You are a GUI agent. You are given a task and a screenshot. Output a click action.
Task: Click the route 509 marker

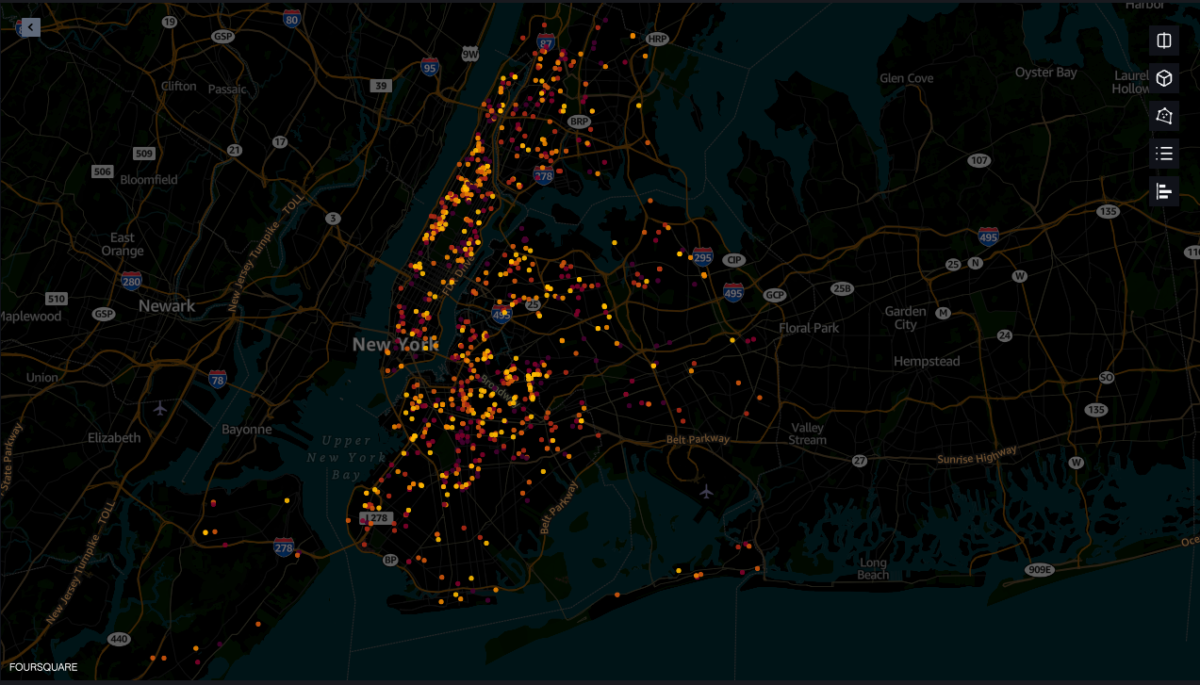click(145, 153)
